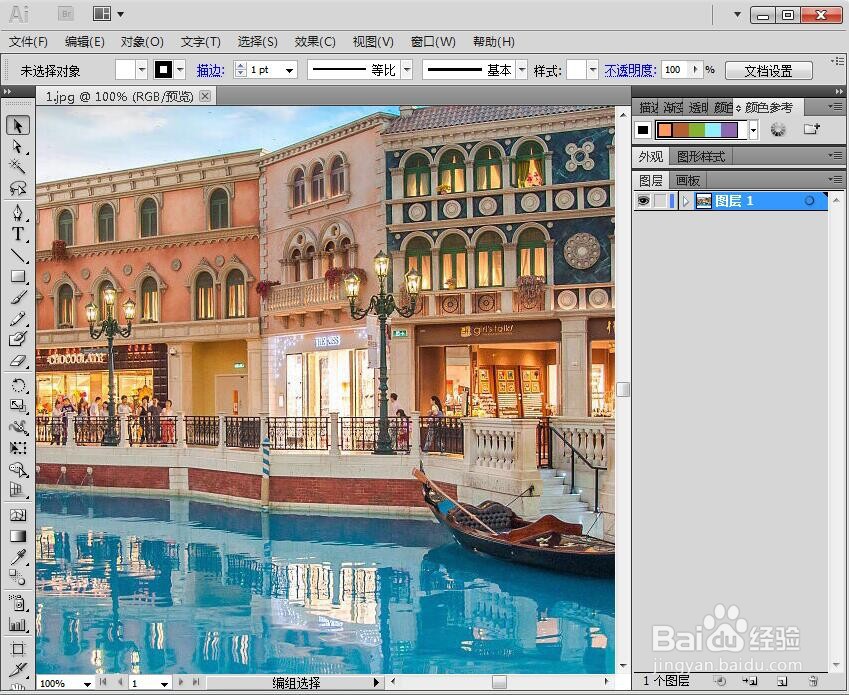
Task: Select the Pencil tool
Action: (x=18, y=318)
